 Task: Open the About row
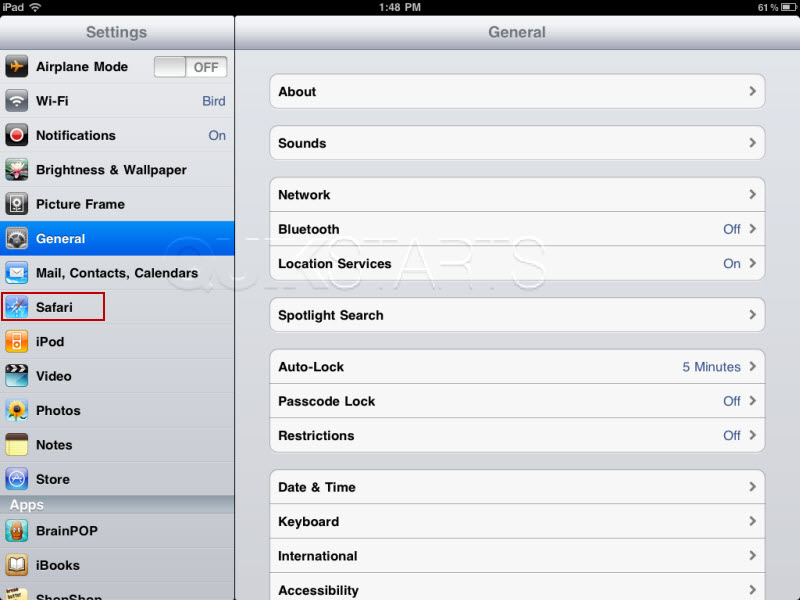coord(517,91)
